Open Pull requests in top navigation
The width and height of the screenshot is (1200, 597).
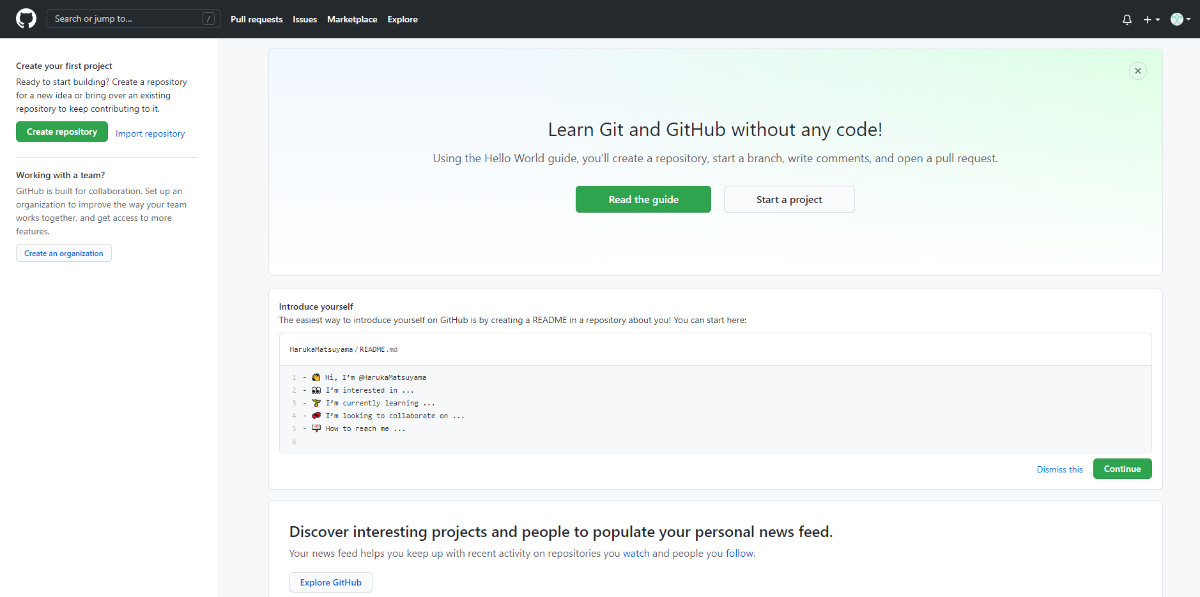(x=256, y=19)
